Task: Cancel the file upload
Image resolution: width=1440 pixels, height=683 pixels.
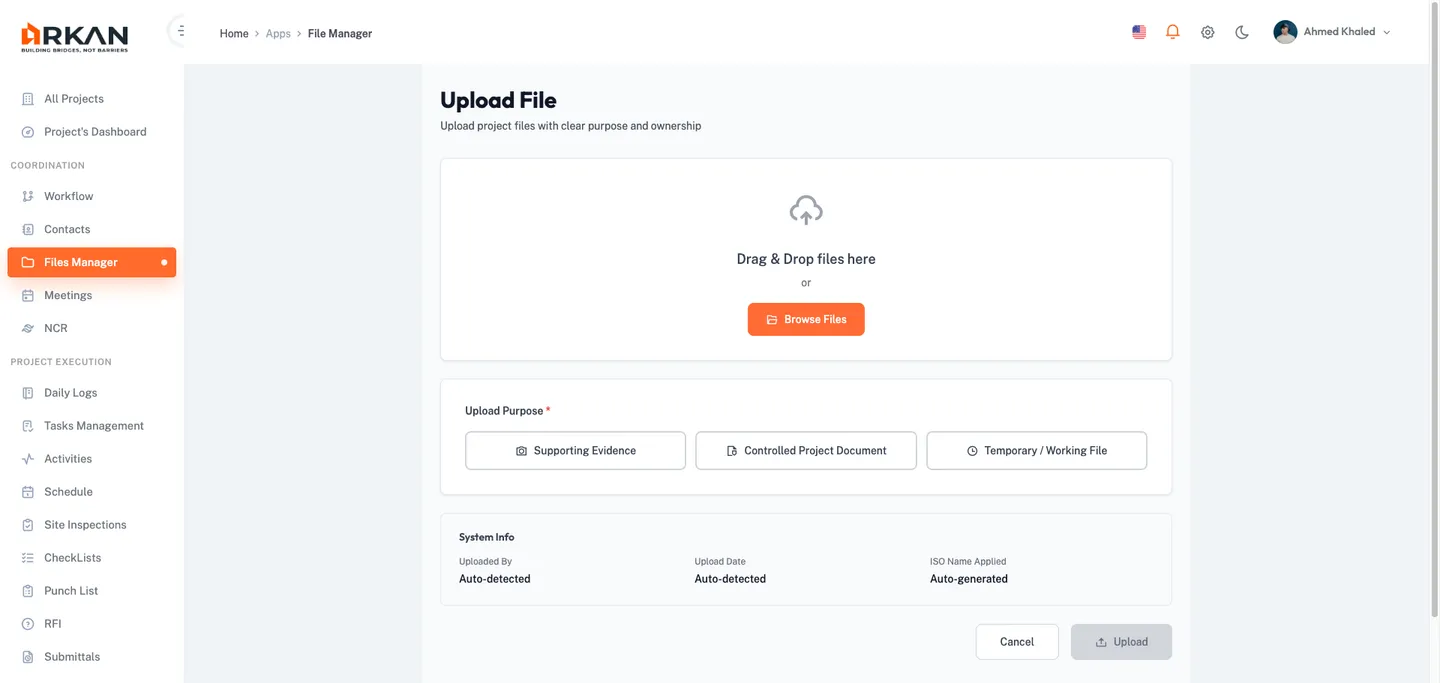Action: 1017,641
